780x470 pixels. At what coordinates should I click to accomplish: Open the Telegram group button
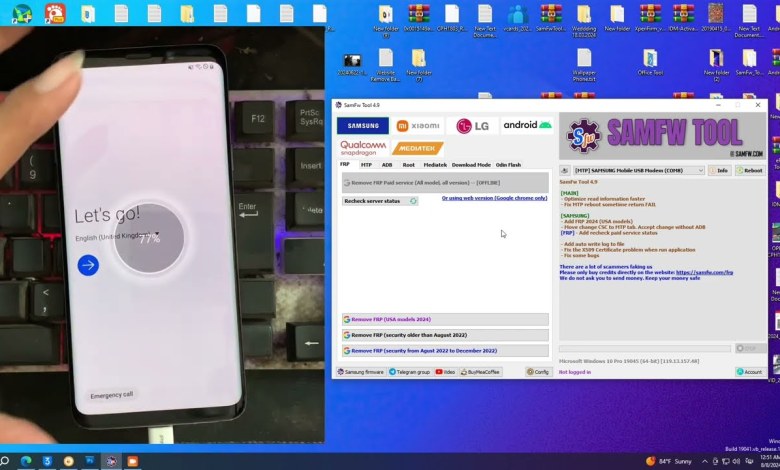click(409, 372)
